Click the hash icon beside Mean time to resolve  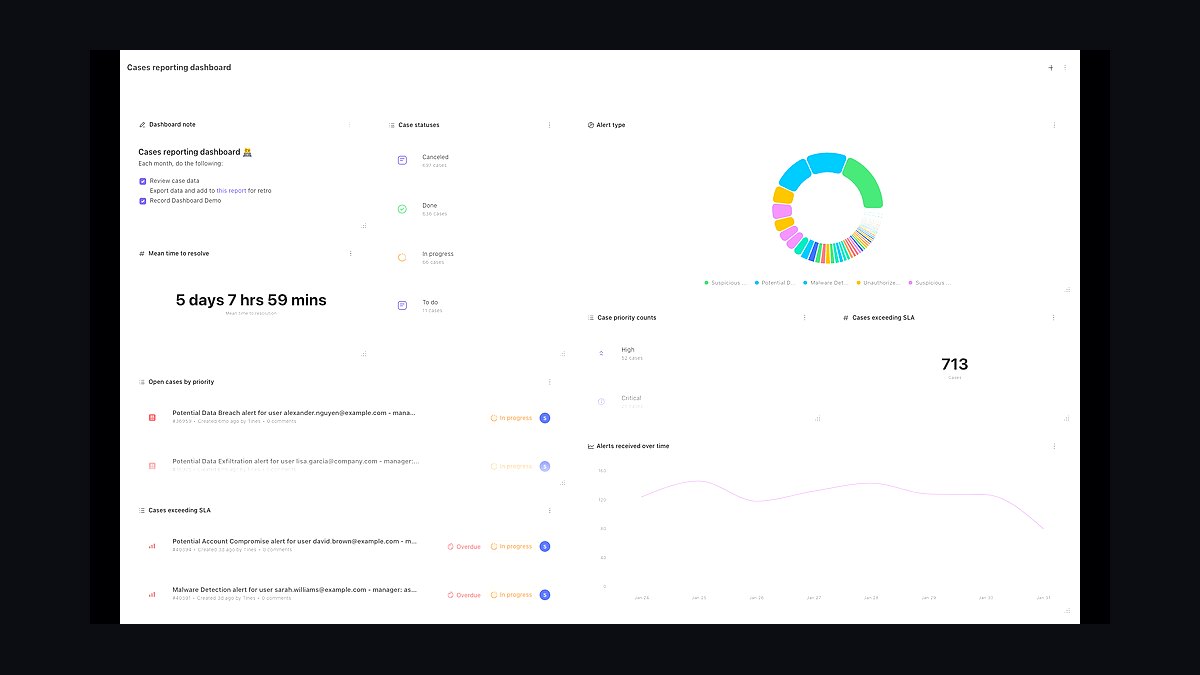(x=142, y=253)
